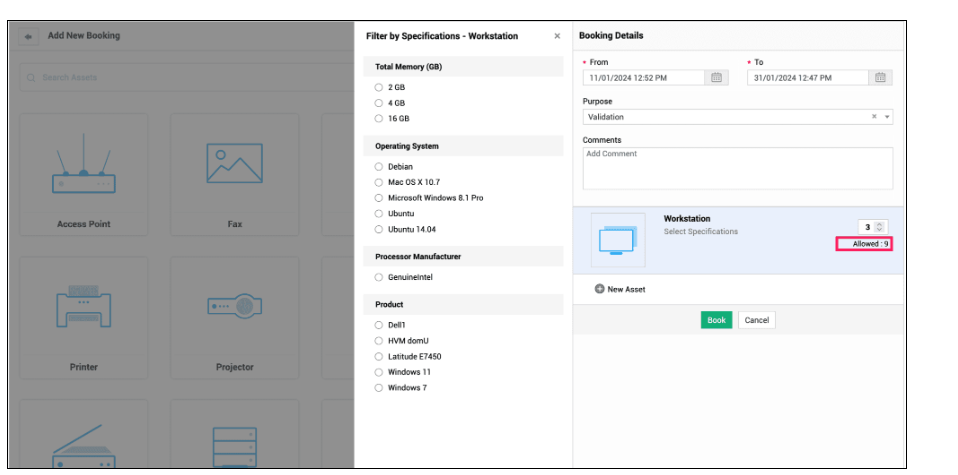958x475 pixels.
Task: Select the Projector asset icon
Action: tap(234, 308)
